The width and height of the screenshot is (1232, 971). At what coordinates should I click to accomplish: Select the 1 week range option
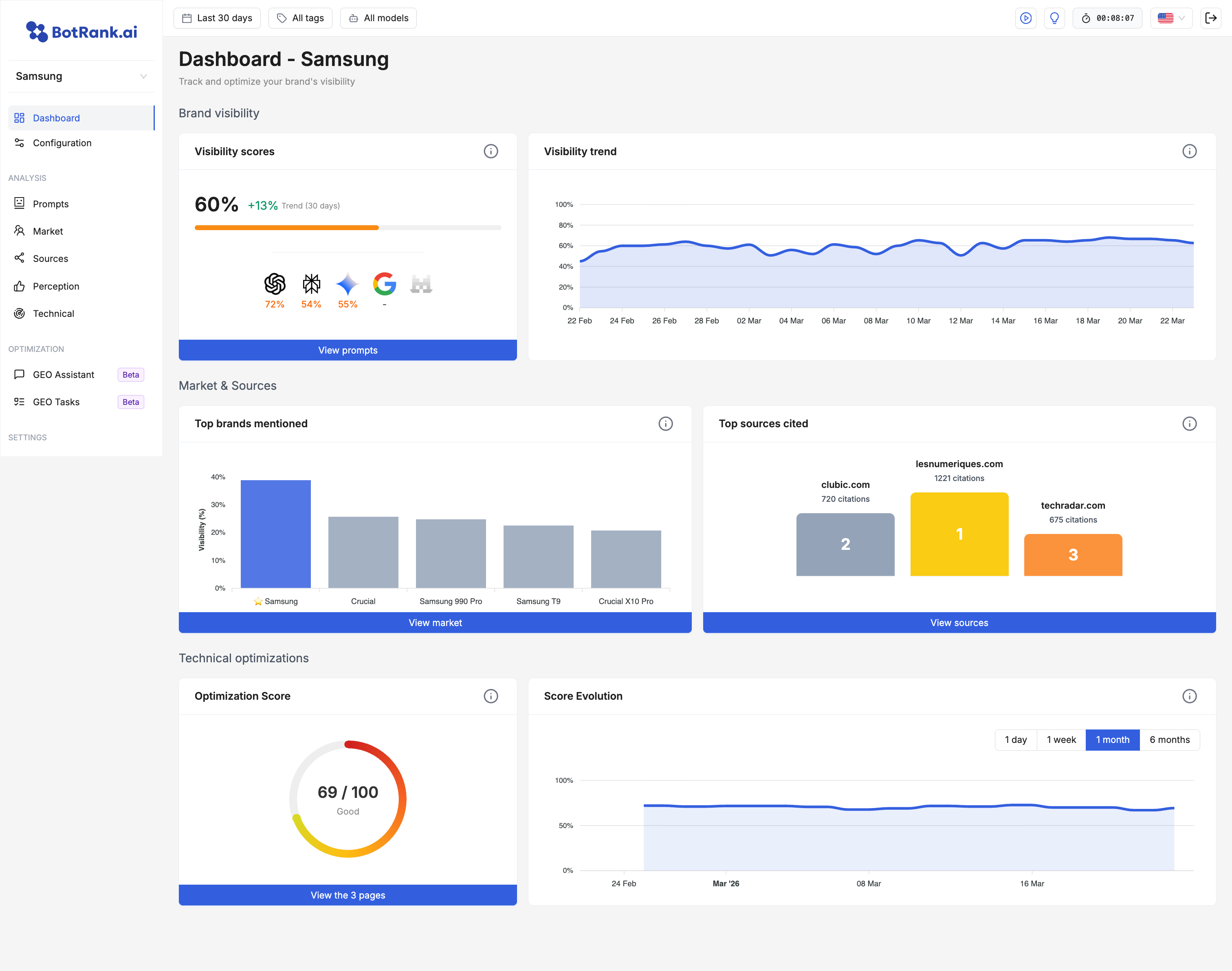click(1061, 740)
